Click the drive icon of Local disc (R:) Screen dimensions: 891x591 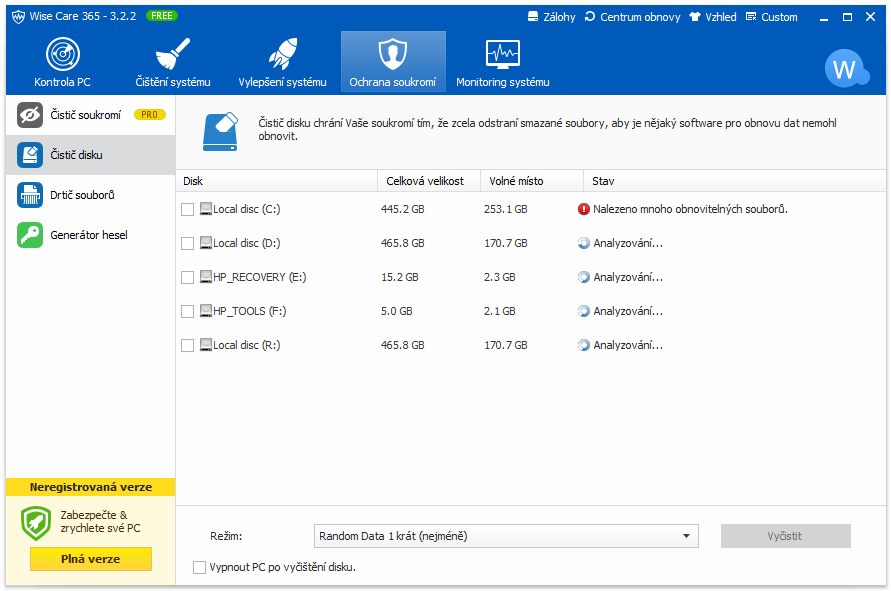[206, 345]
